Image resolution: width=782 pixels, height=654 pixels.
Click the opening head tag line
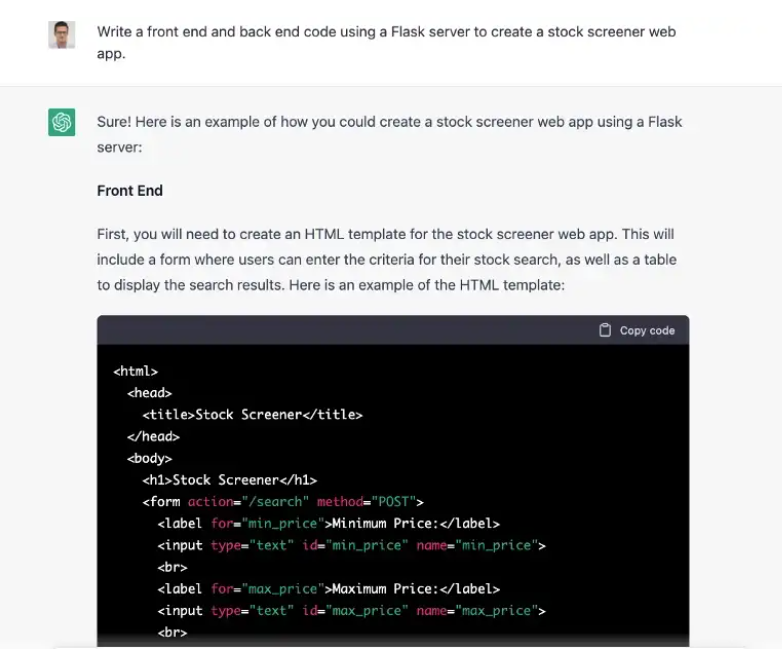pos(149,393)
